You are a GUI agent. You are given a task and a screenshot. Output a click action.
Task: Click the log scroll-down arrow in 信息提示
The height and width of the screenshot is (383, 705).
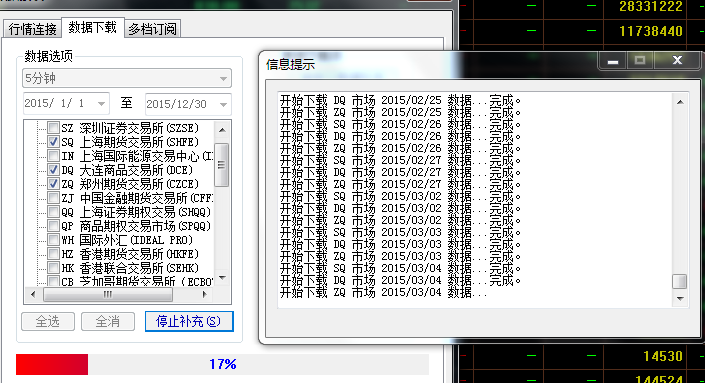tap(680, 298)
